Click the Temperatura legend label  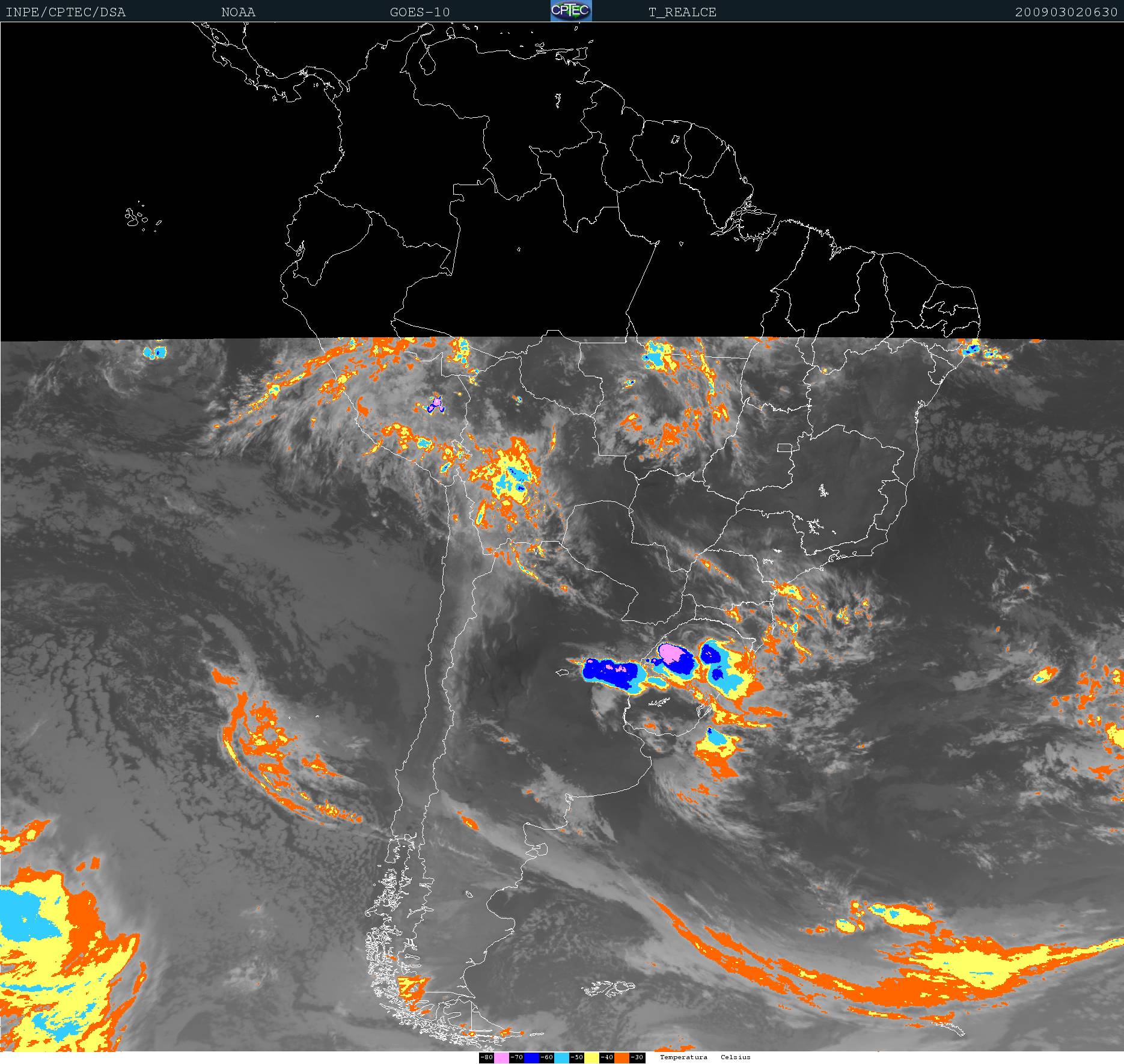tap(683, 1057)
